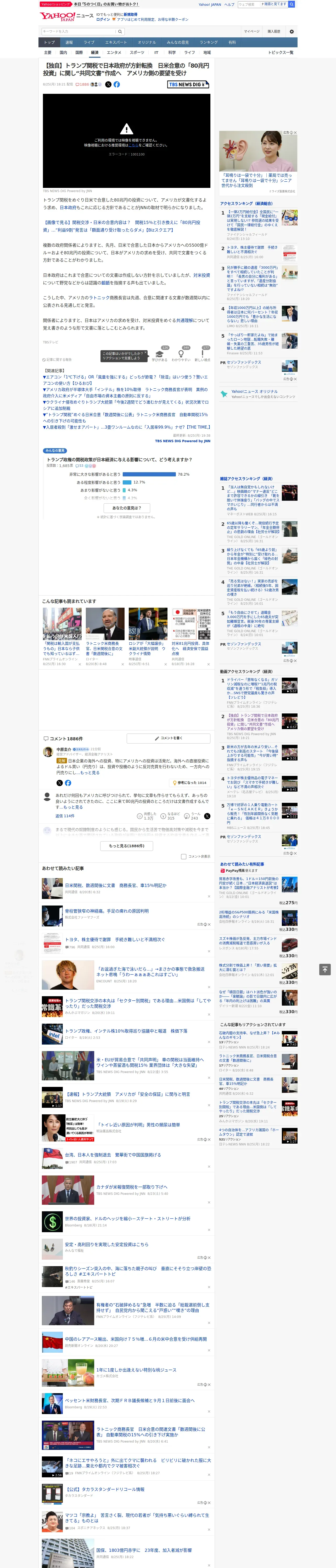Open the ロシアが「大幅譲歩」 recommended article thumbnail

(148, 623)
